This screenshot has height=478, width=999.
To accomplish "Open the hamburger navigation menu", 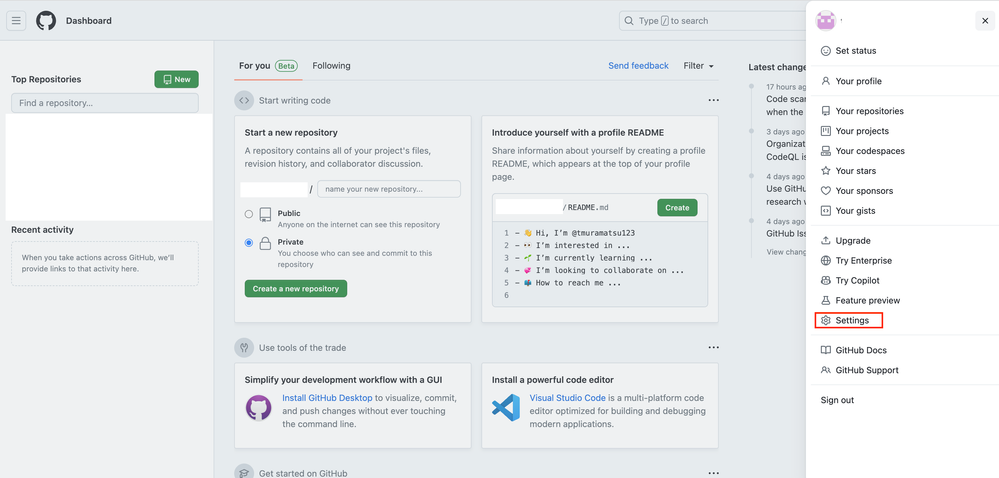I will 16,21.
